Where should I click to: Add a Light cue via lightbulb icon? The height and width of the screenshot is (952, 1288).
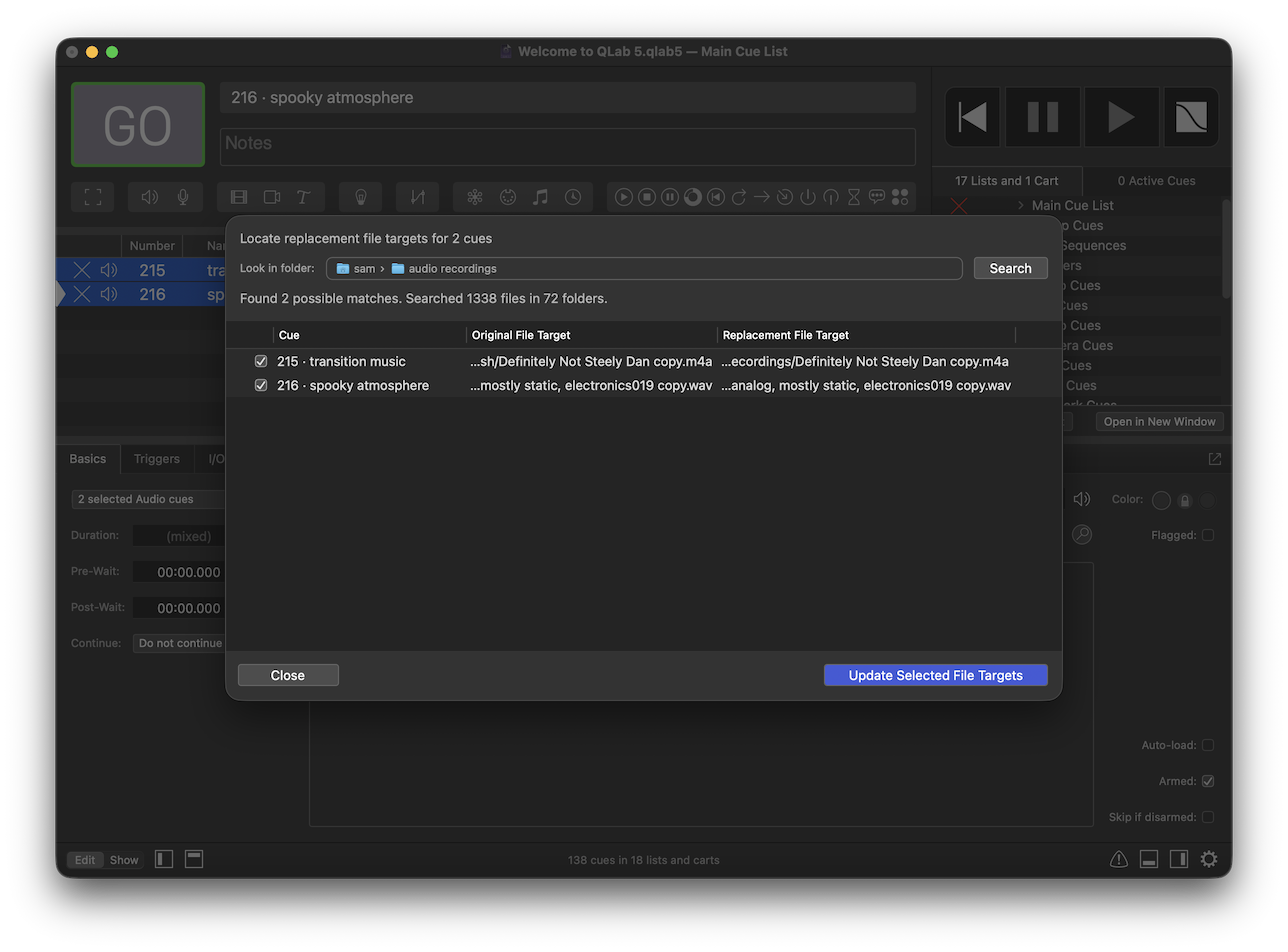(360, 197)
